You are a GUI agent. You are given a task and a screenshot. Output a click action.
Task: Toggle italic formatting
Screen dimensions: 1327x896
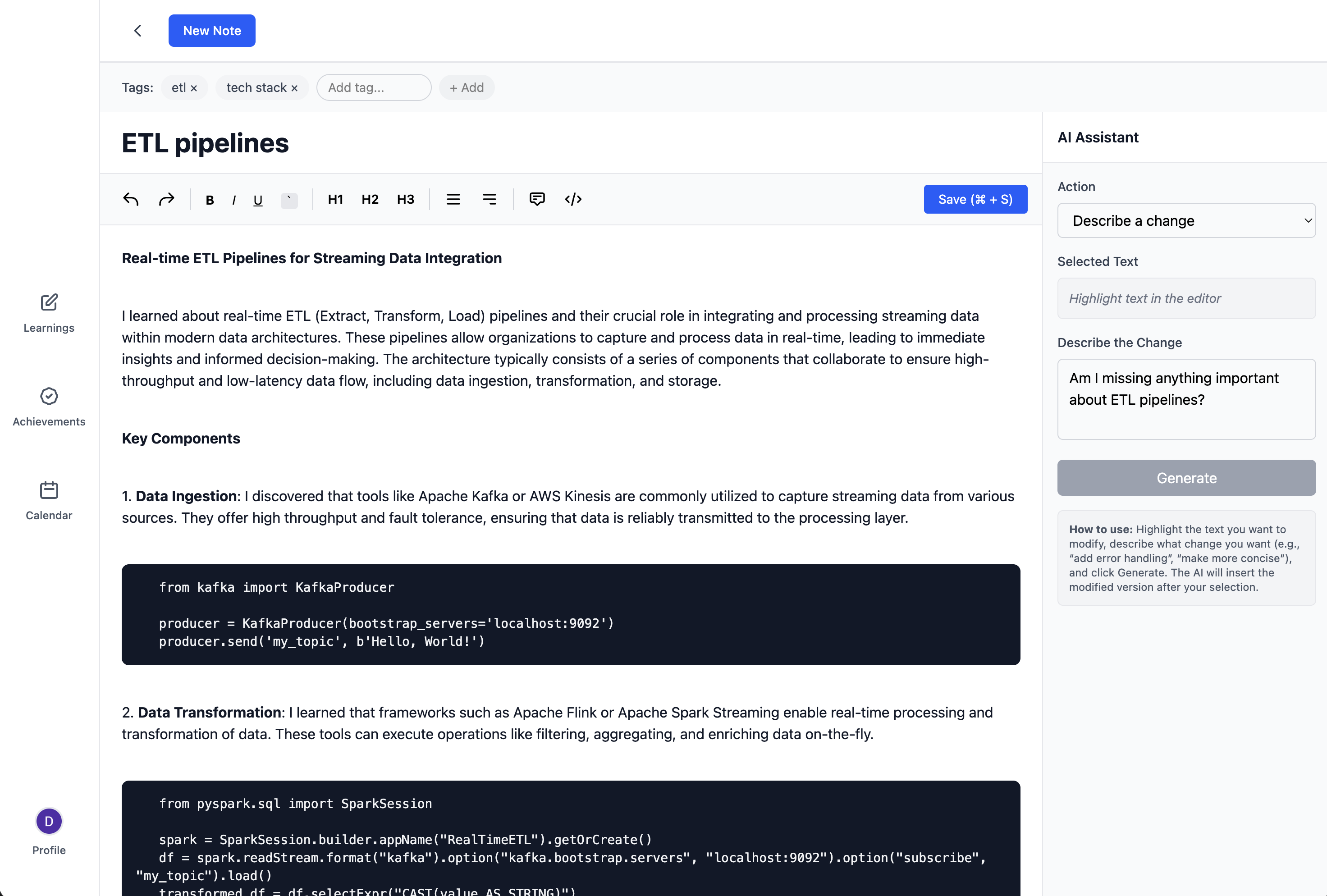pyautogui.click(x=234, y=199)
